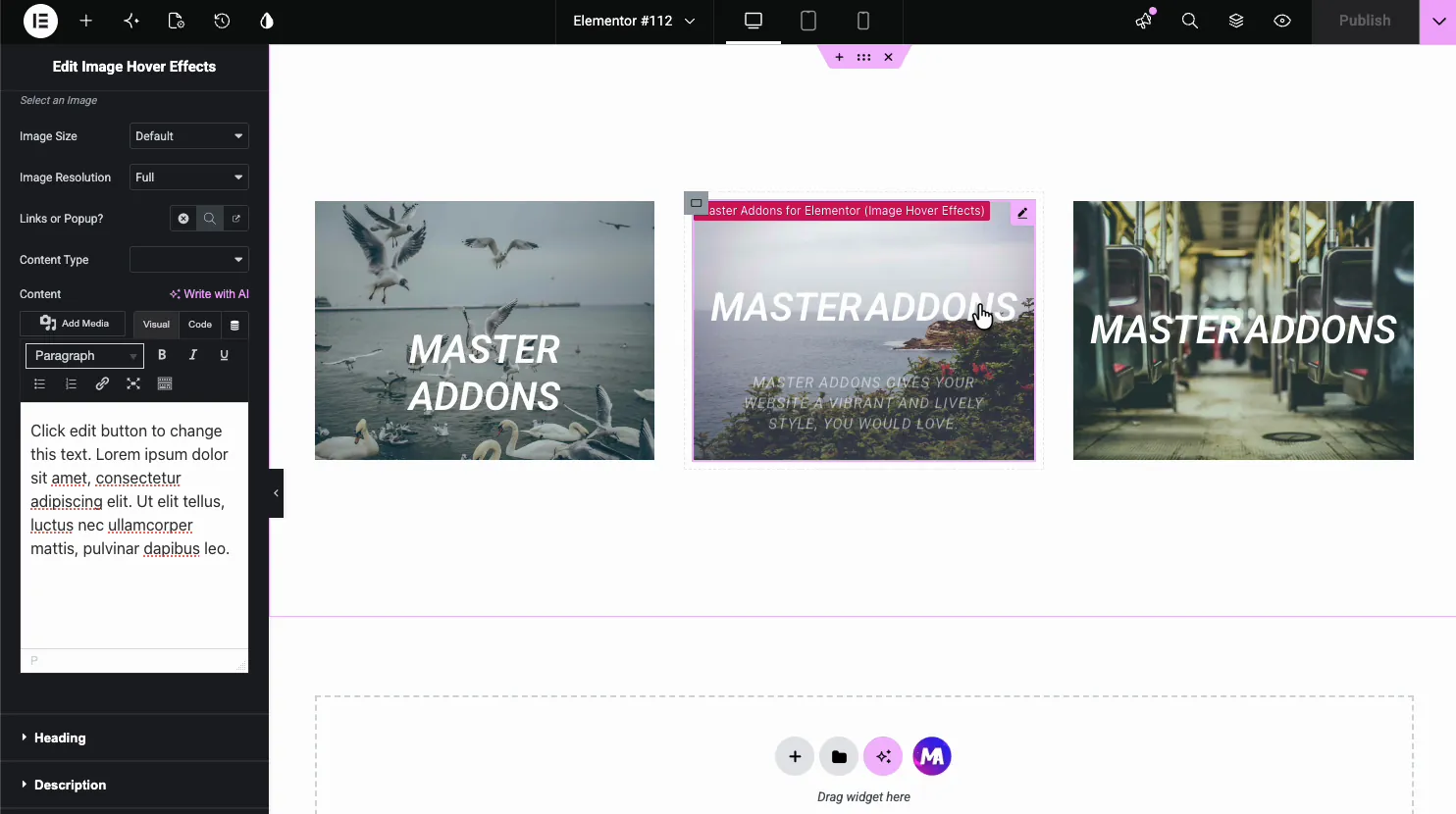Select the train interior image widget

coord(1243,331)
